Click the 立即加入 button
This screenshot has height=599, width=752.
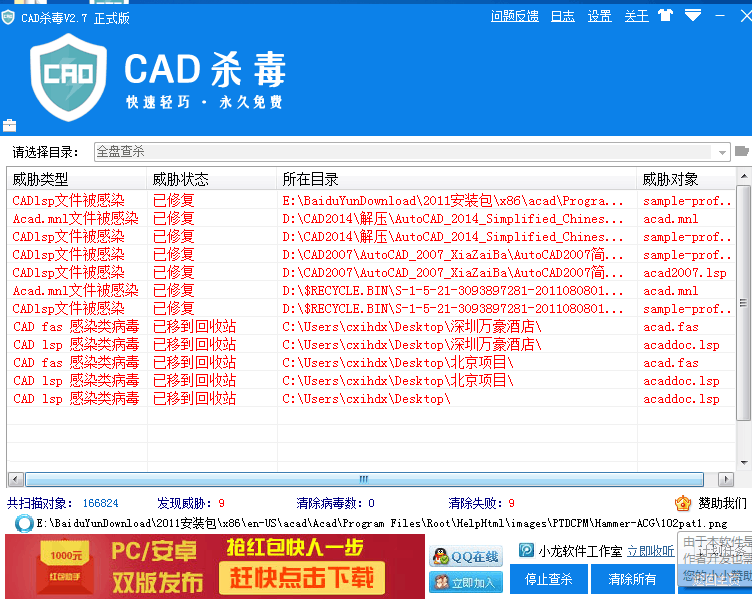466,582
